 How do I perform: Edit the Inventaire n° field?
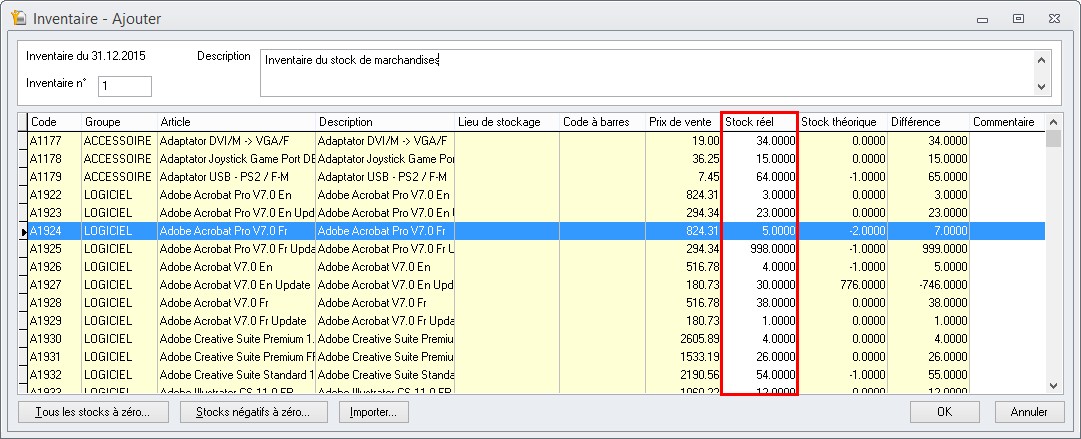pos(125,86)
